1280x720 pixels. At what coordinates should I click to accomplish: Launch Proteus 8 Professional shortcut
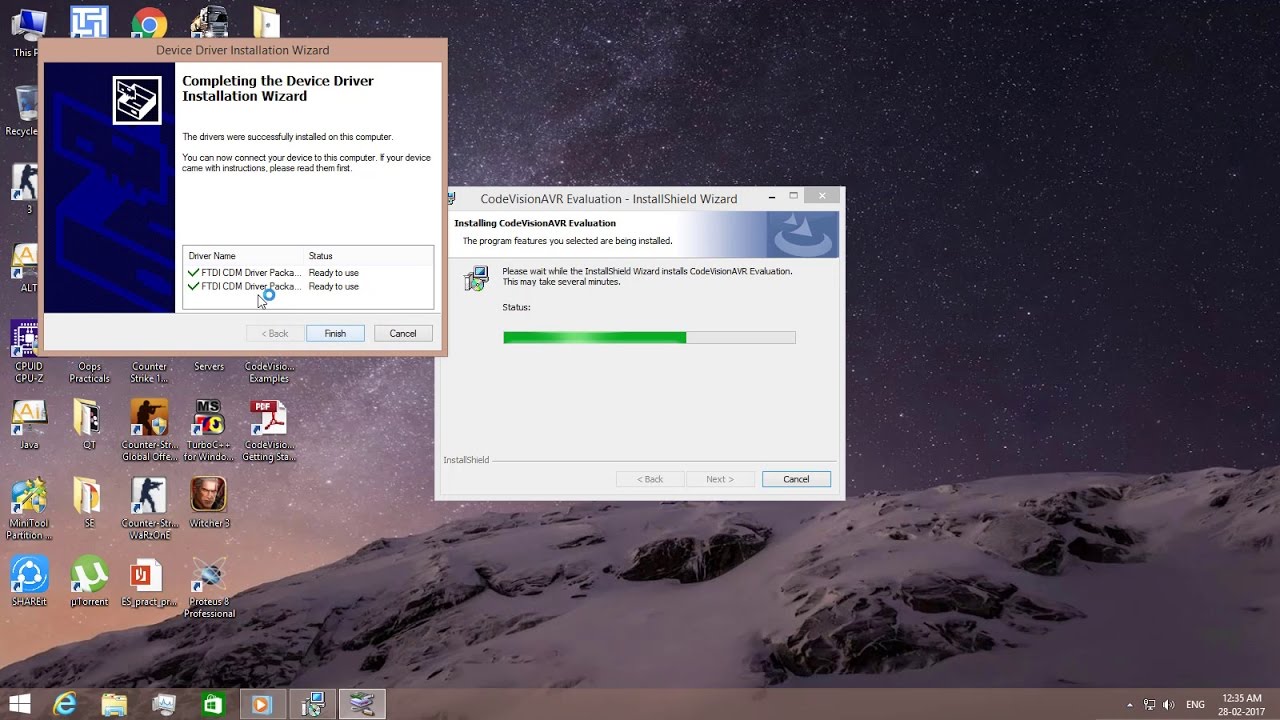pyautogui.click(x=209, y=588)
